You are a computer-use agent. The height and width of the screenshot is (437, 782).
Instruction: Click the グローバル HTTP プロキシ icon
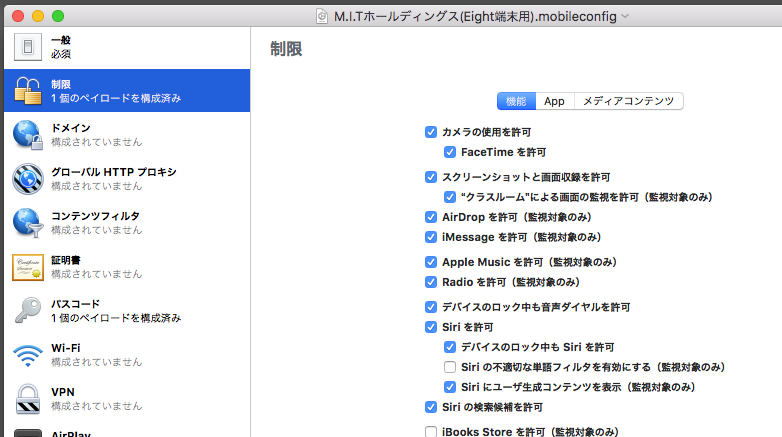pos(28,179)
